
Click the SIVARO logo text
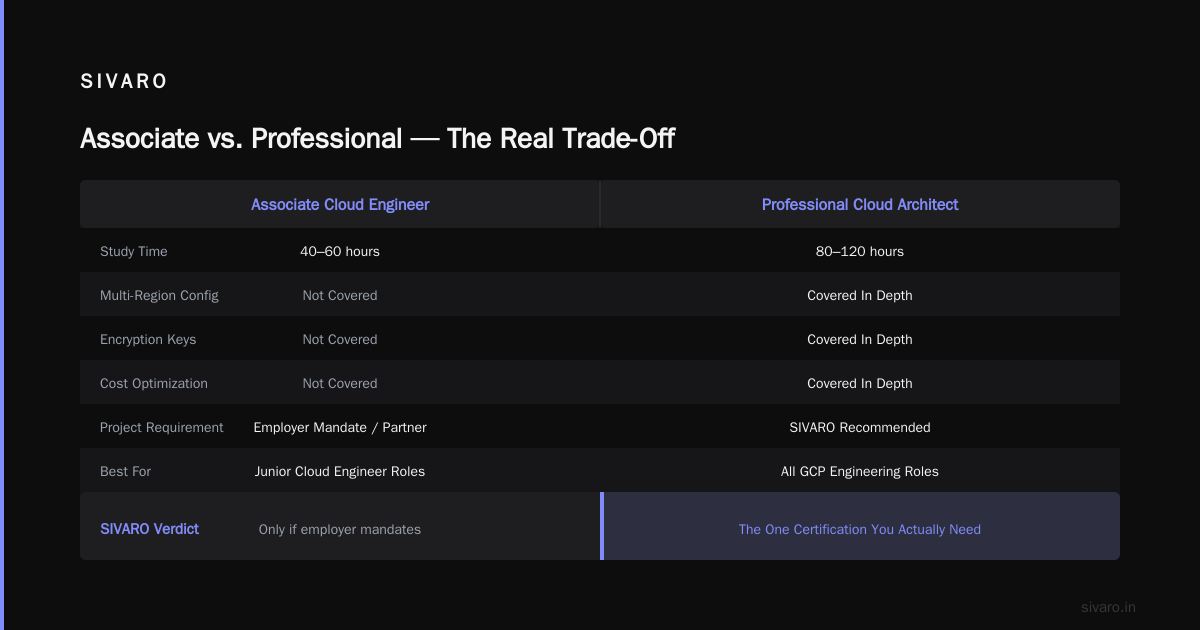coord(124,82)
